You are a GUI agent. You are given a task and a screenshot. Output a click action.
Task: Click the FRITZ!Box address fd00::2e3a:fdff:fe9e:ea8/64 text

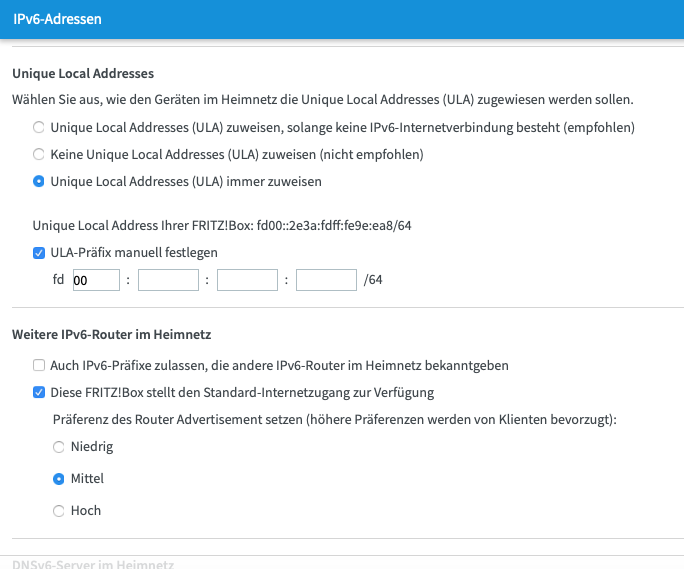pyautogui.click(x=334, y=226)
